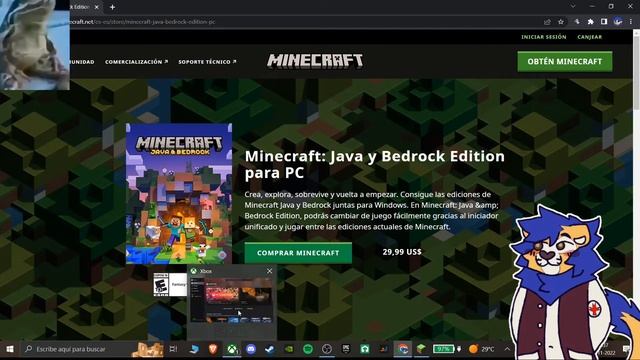Expand hidden system tray icons chevron
Screen dimensions: 640x360
[507, 349]
